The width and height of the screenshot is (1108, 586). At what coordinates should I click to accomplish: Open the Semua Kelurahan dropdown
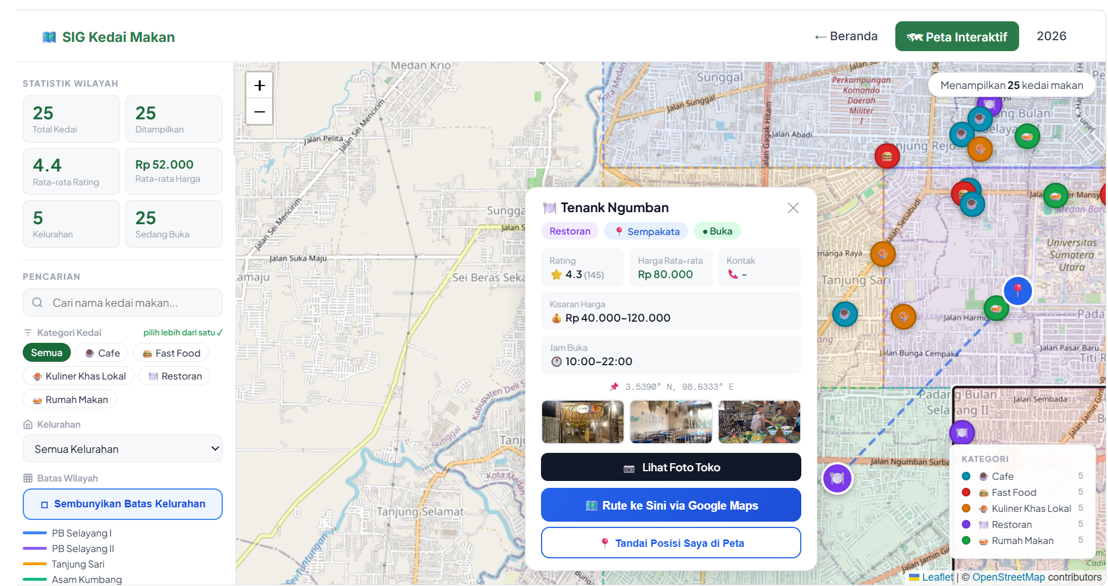[123, 449]
